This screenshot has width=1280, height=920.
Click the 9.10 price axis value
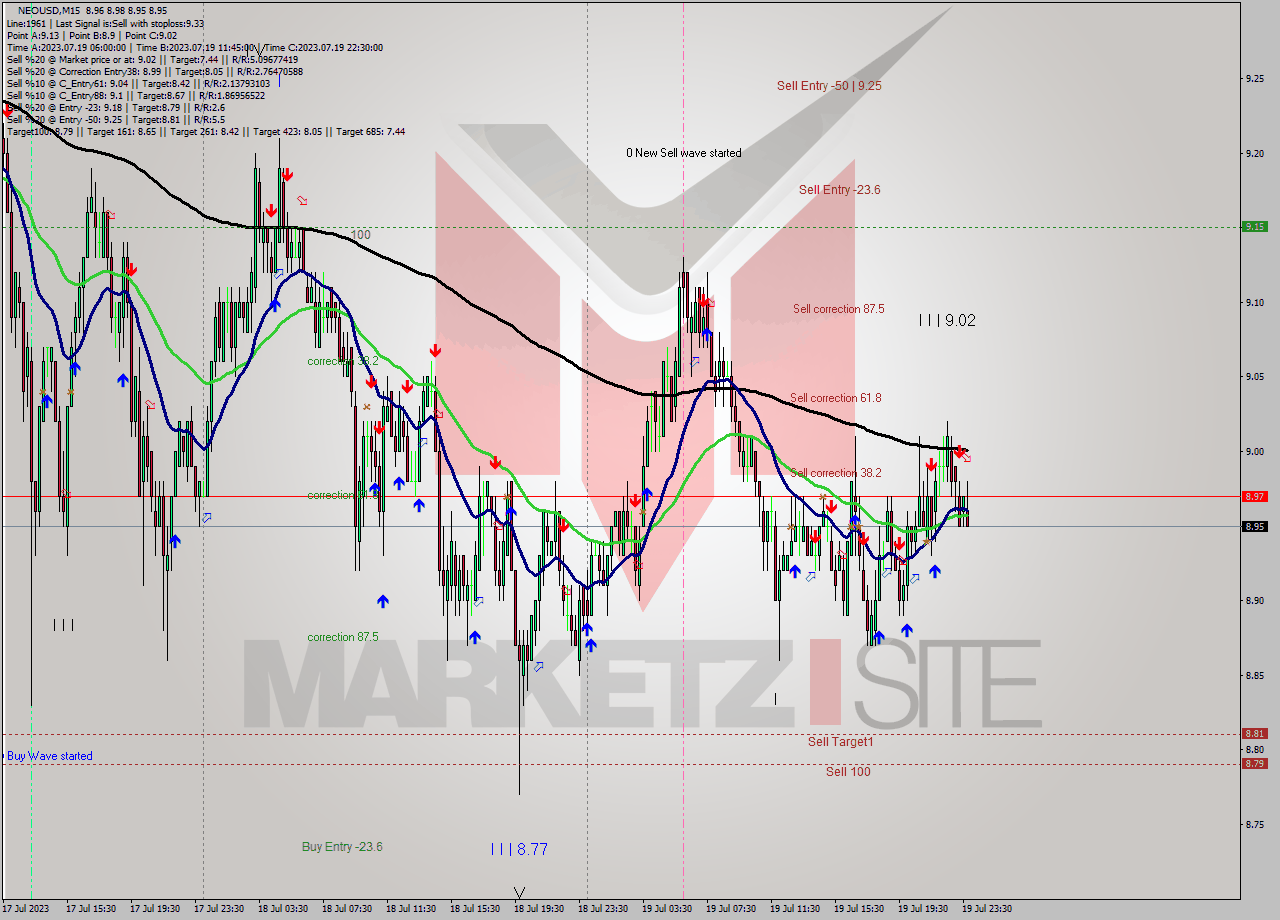point(1257,302)
